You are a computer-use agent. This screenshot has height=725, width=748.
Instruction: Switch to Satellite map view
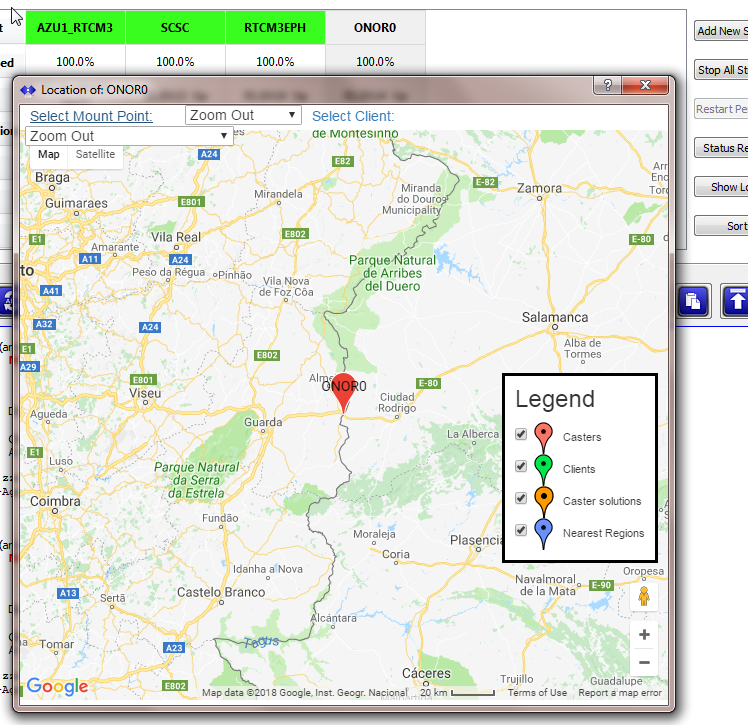tap(95, 155)
